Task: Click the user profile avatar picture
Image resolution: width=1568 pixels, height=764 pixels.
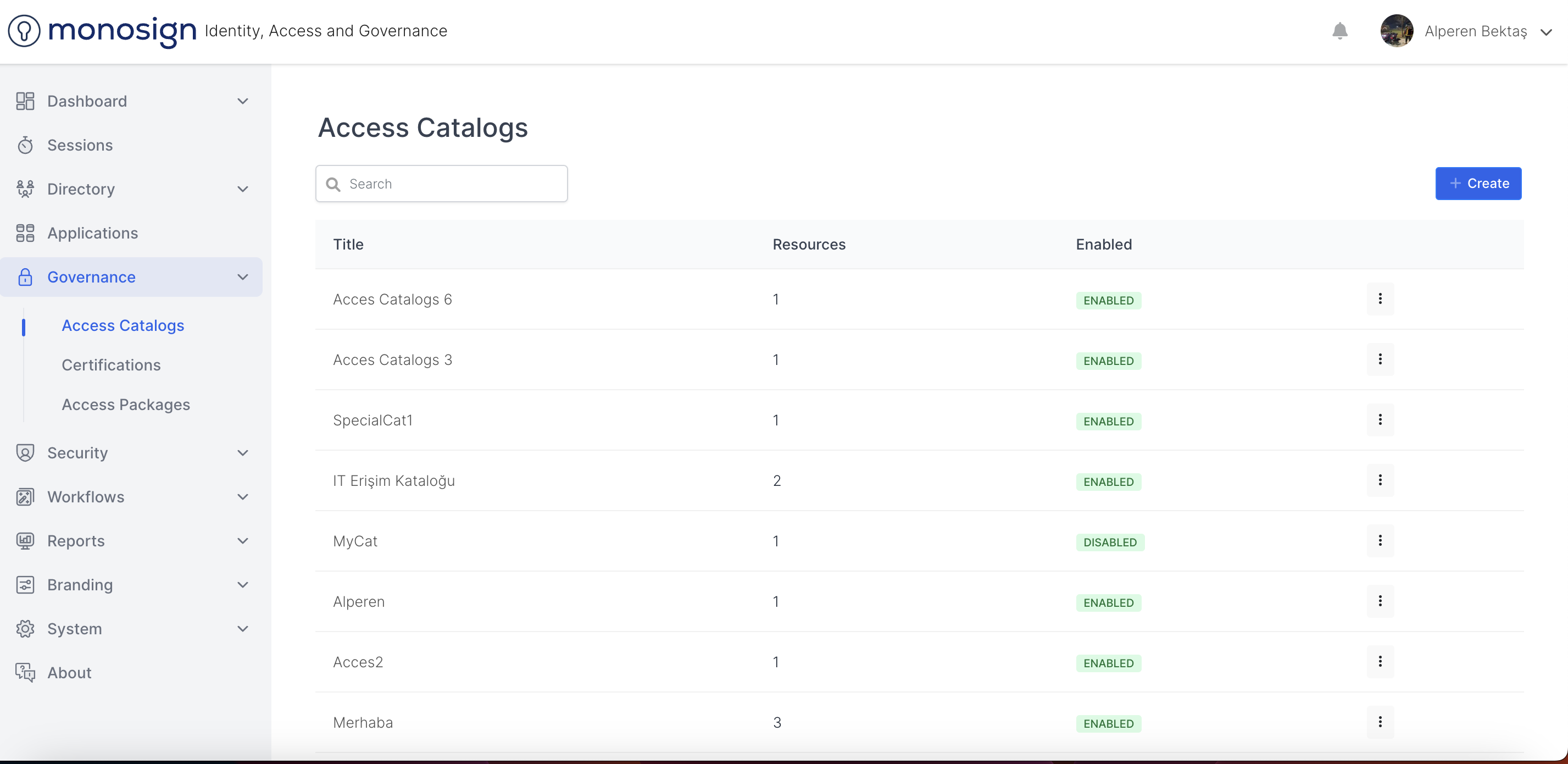Action: pos(1397,30)
